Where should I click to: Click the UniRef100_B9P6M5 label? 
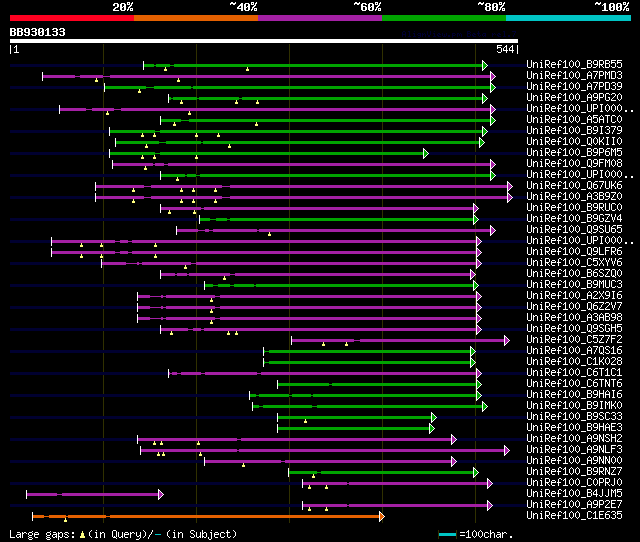[x=574, y=153]
